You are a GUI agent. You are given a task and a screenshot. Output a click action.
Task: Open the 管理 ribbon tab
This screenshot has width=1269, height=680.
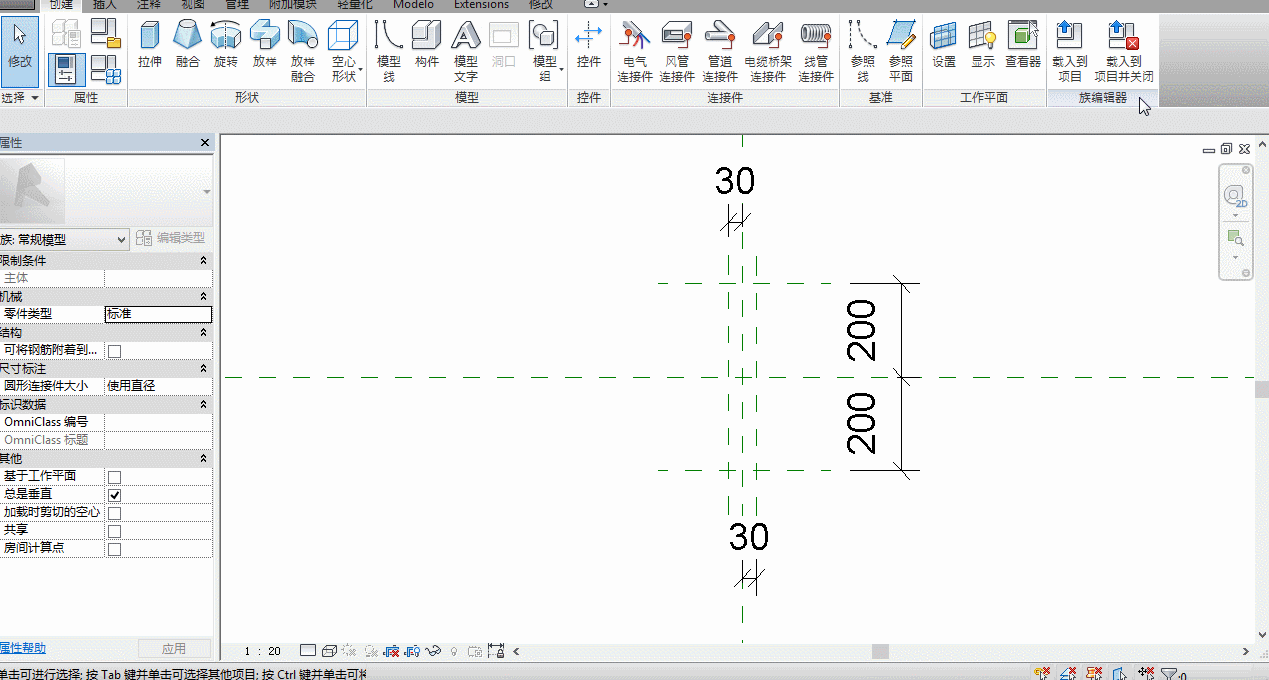coord(238,5)
